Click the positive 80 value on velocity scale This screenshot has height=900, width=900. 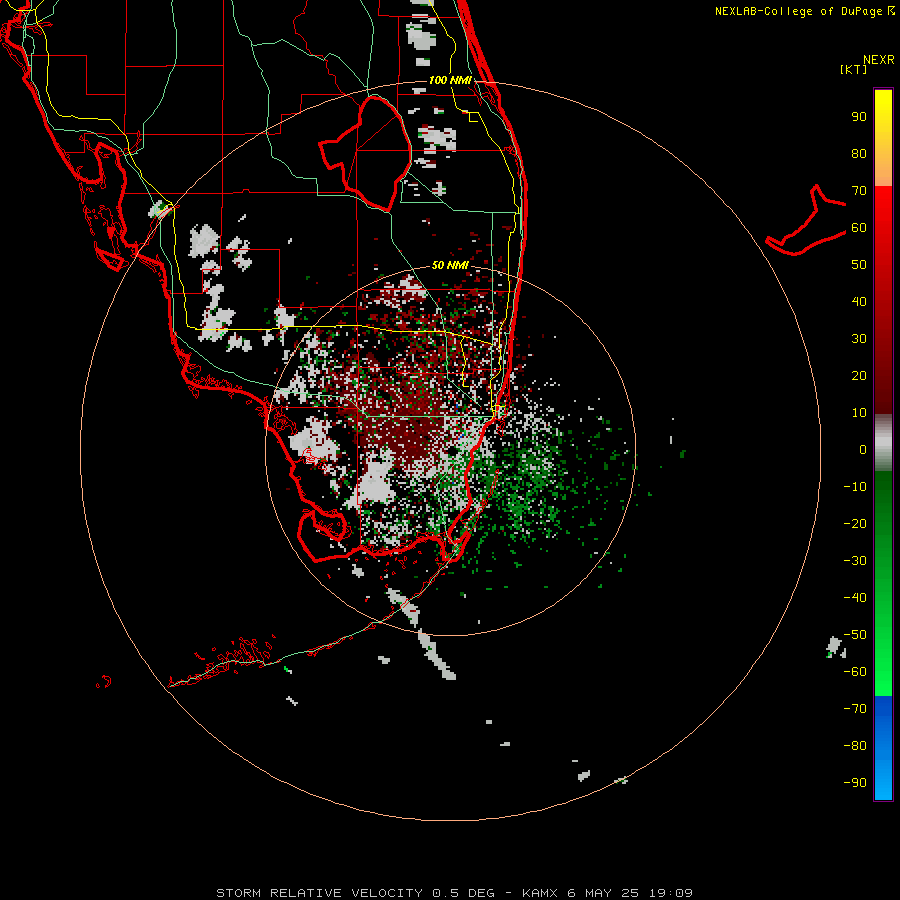859,154
